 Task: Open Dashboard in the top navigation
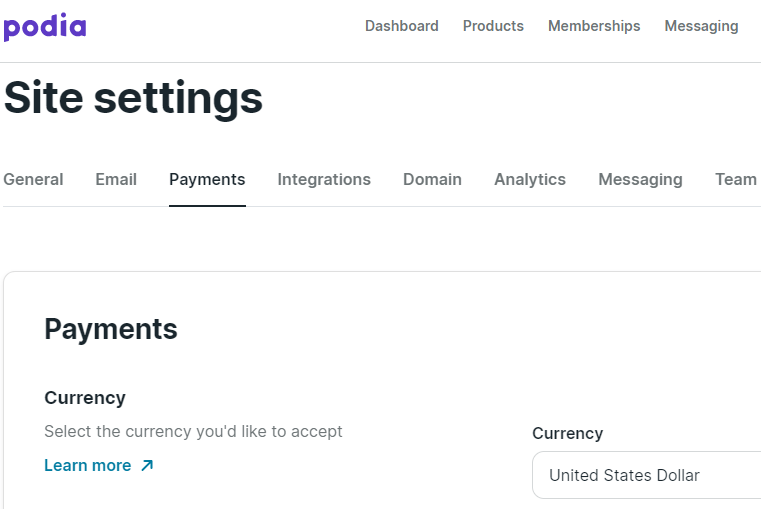tap(401, 26)
